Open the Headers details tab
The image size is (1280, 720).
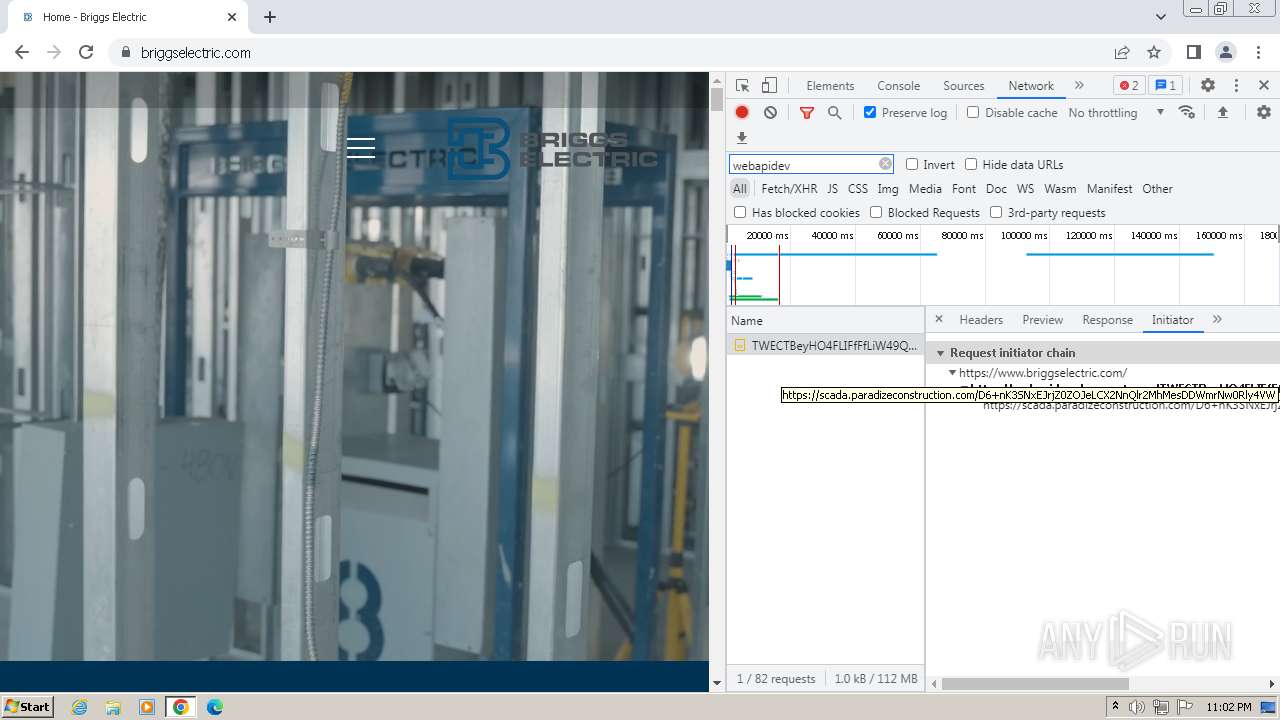[981, 319]
